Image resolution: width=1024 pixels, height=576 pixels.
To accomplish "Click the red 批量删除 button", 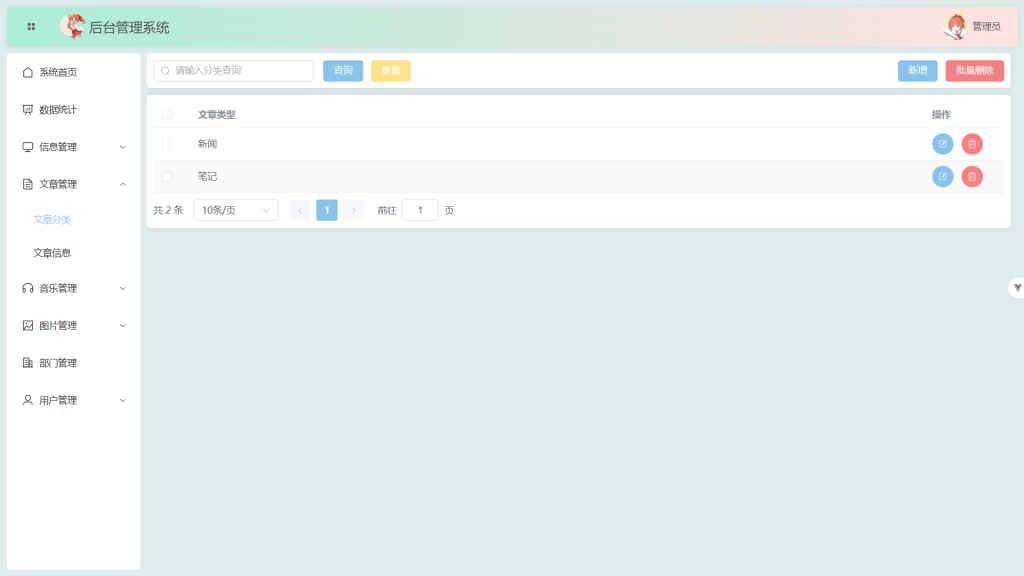I will 974,71.
